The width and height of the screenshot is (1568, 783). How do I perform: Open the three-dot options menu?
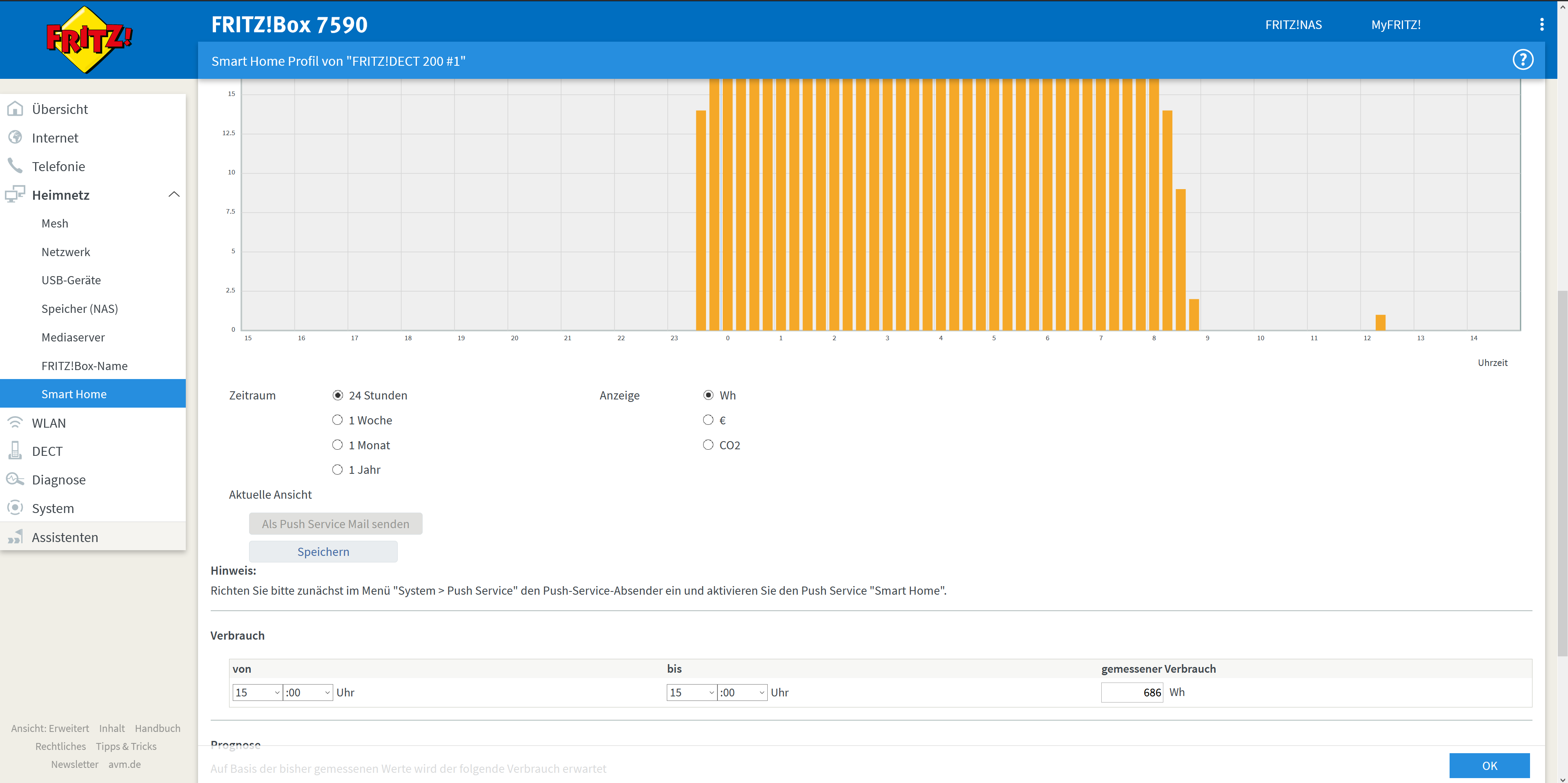tap(1541, 25)
